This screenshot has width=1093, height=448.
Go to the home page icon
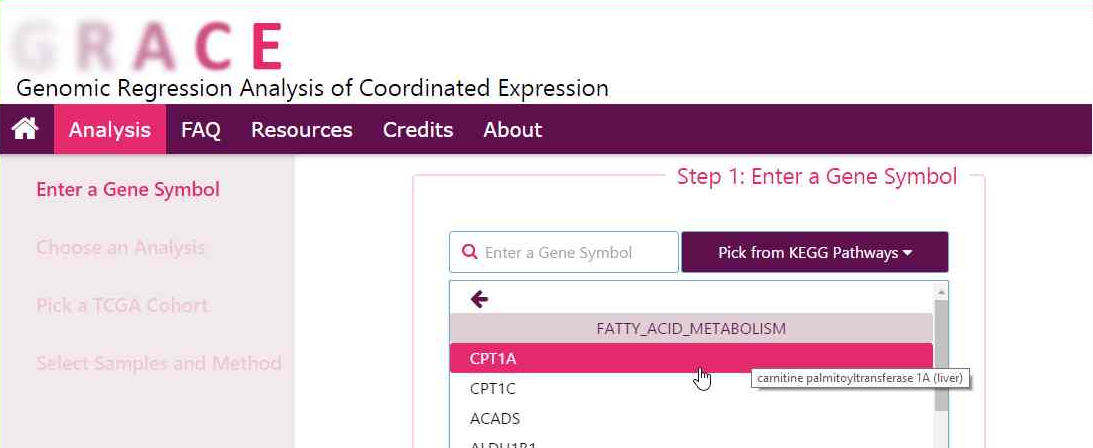coord(25,129)
